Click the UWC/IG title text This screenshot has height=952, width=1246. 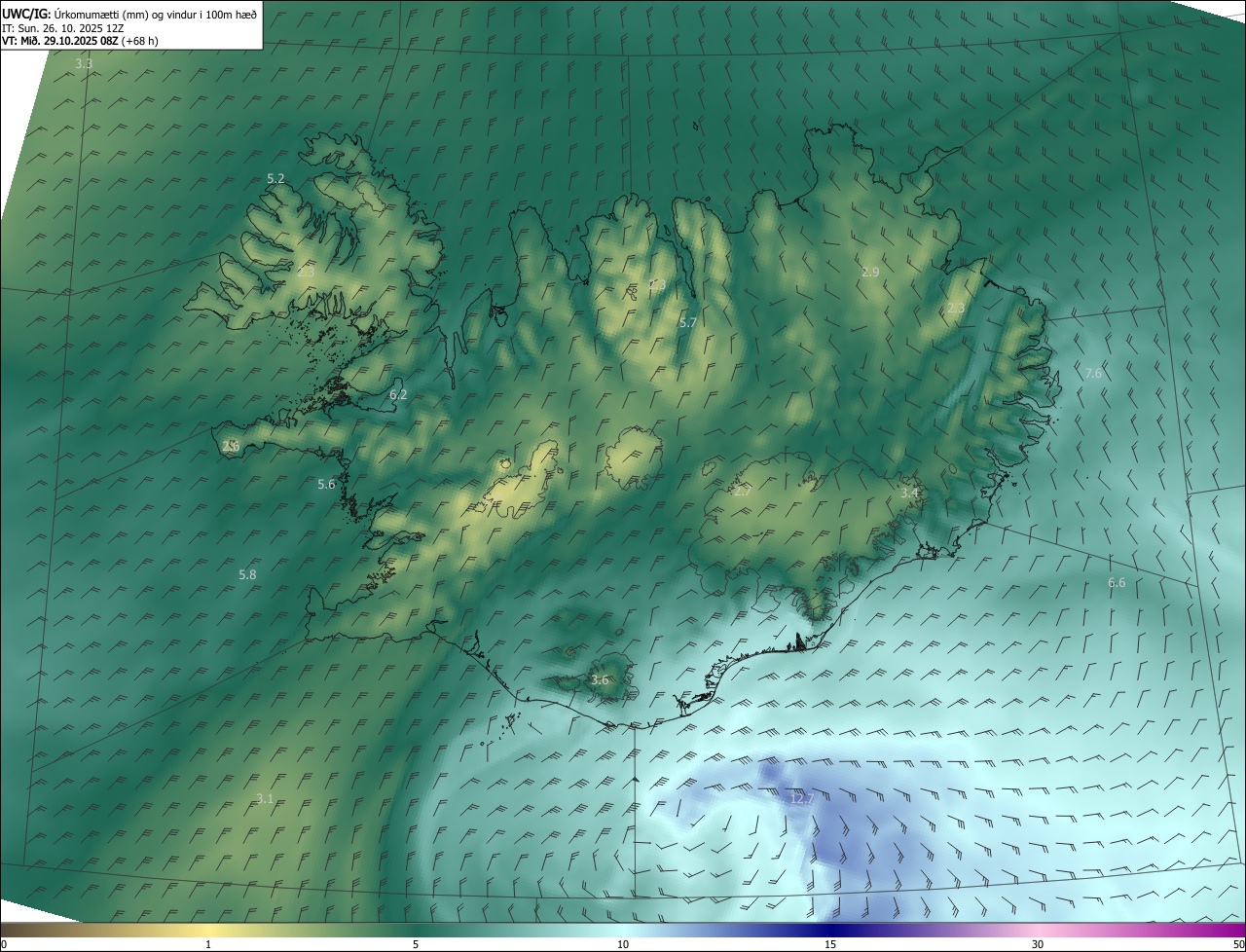[x=26, y=14]
